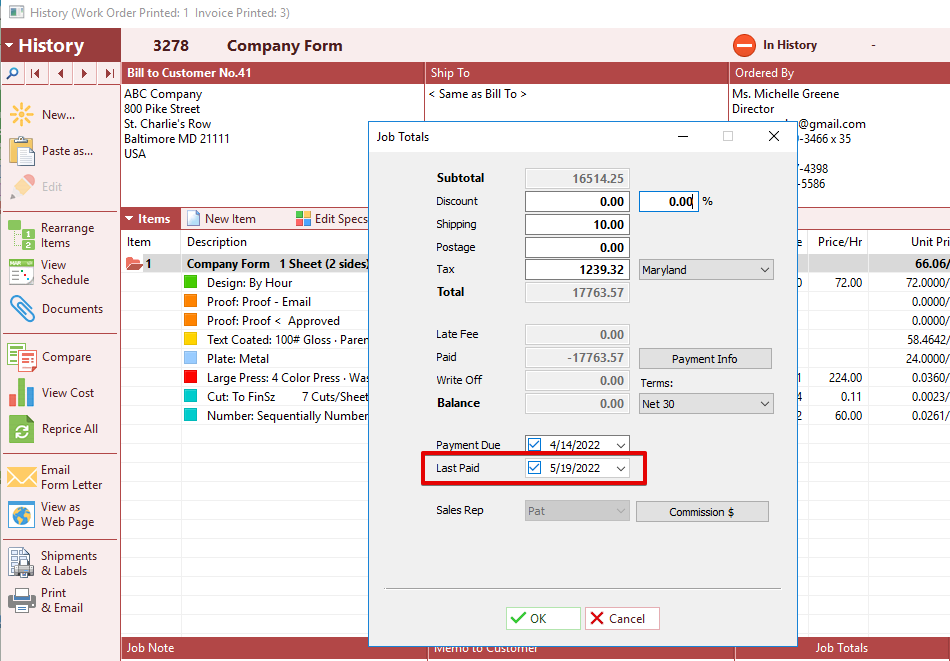Click red swatch for Large Press row

pos(190,377)
